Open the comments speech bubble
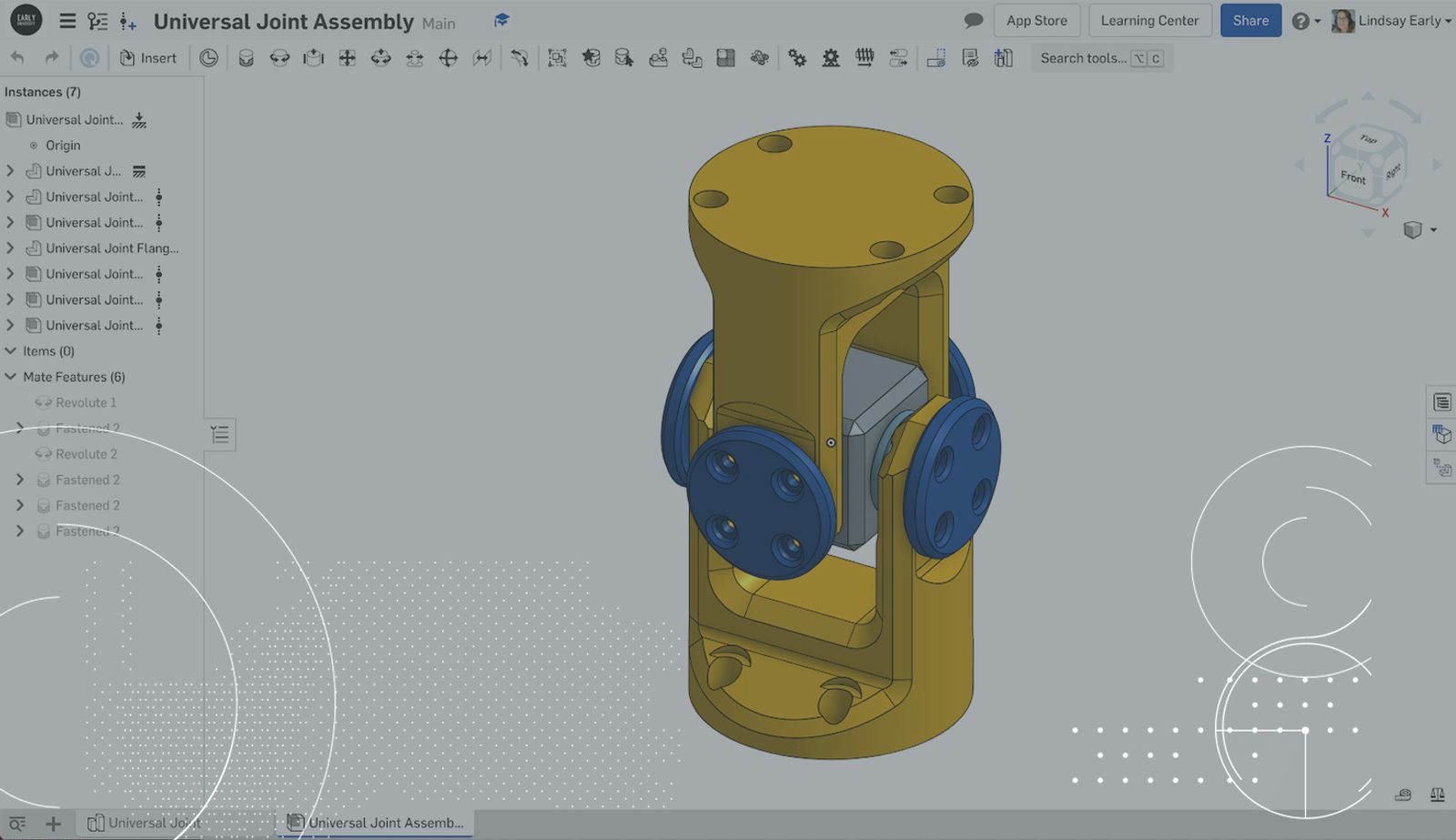 [x=973, y=20]
